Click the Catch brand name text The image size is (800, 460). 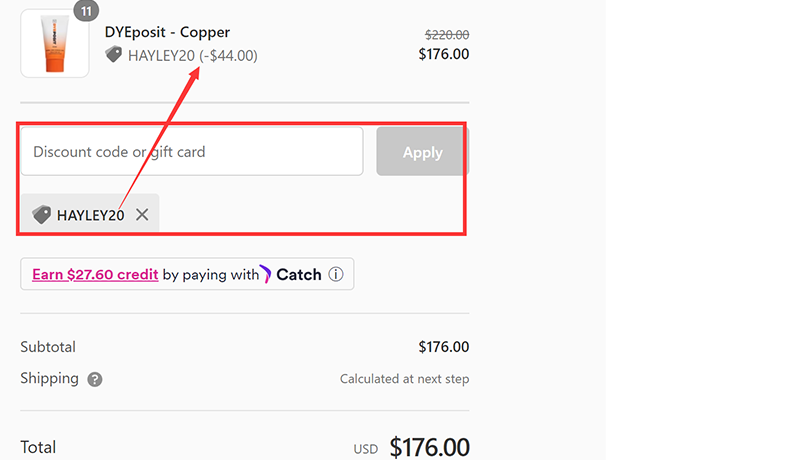pyautogui.click(x=298, y=274)
